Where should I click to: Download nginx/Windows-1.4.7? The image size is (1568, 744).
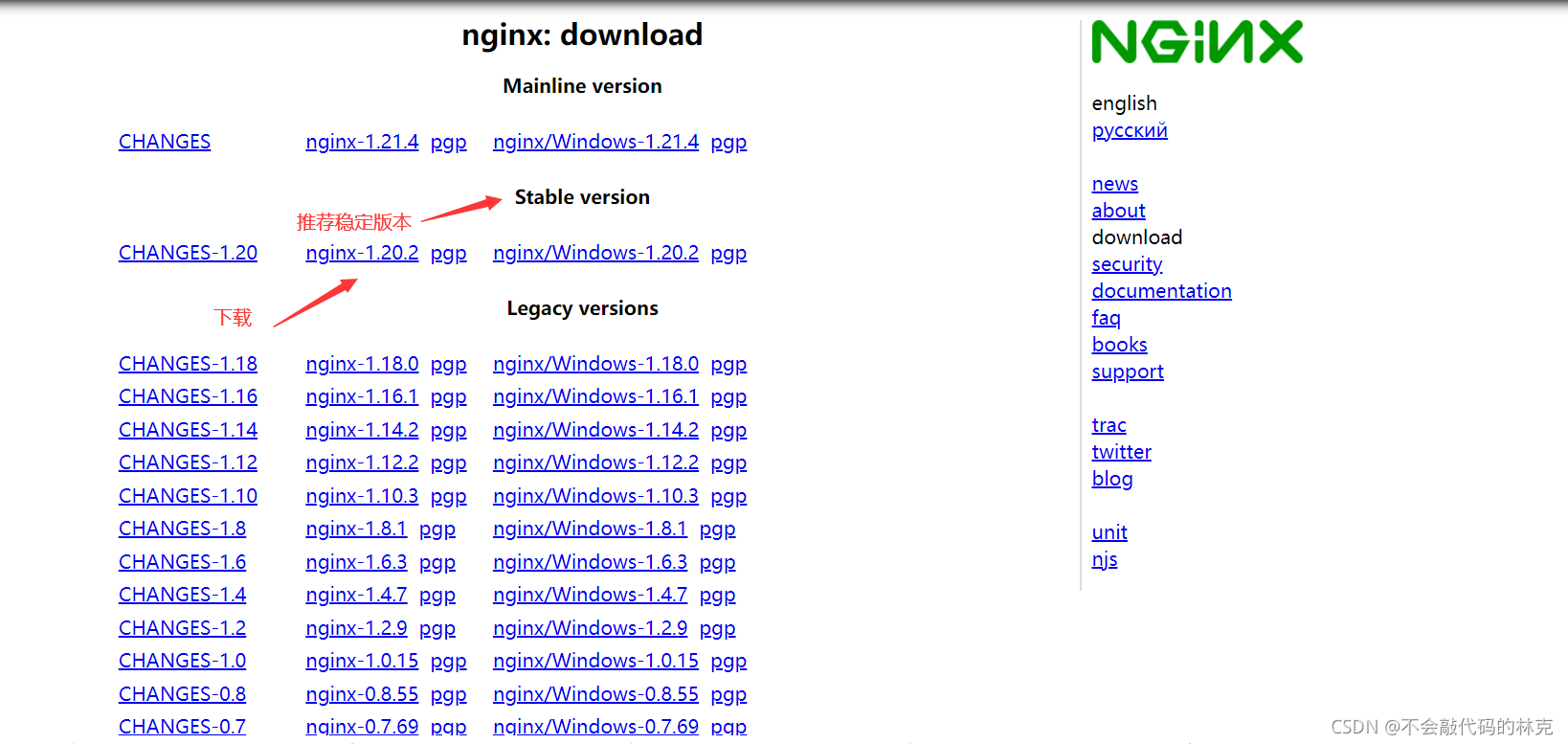590,595
